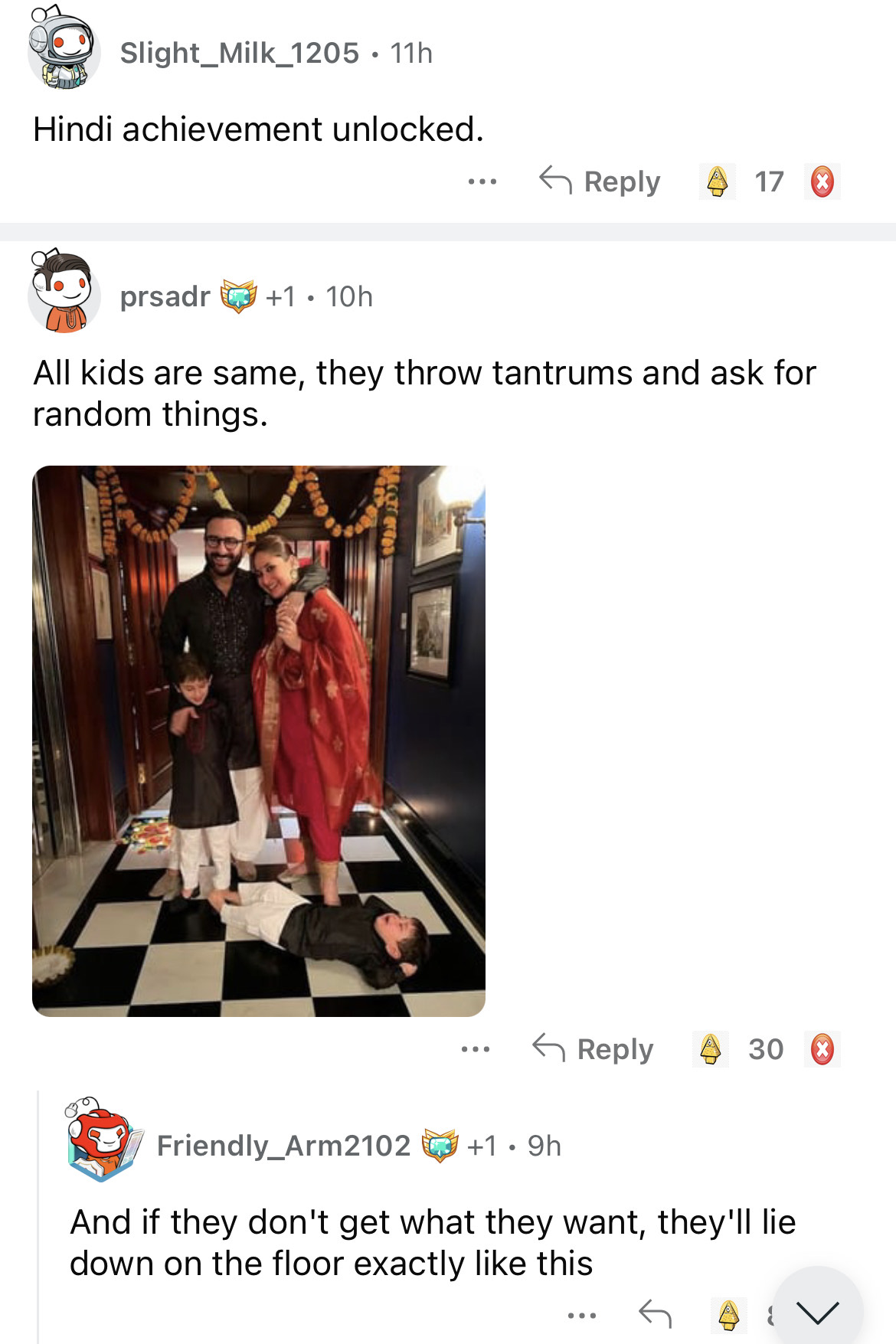The width and height of the screenshot is (896, 1344).
Task: Open more options on Friendly_Arm2102's reply
Action: [582, 1316]
